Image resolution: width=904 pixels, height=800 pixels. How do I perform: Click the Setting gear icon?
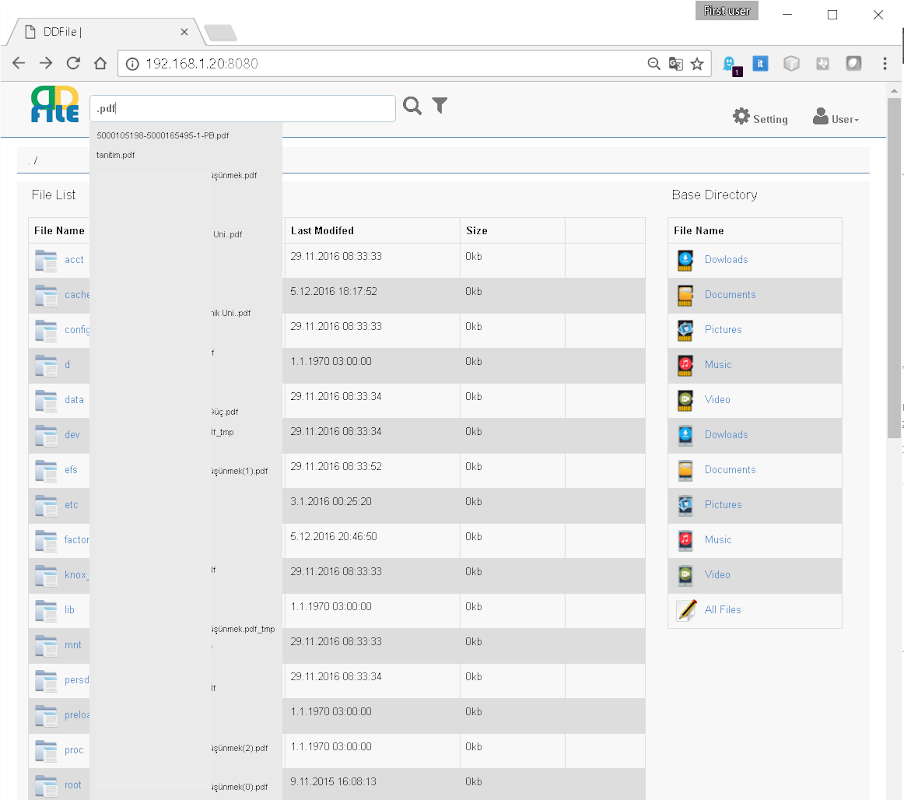741,117
